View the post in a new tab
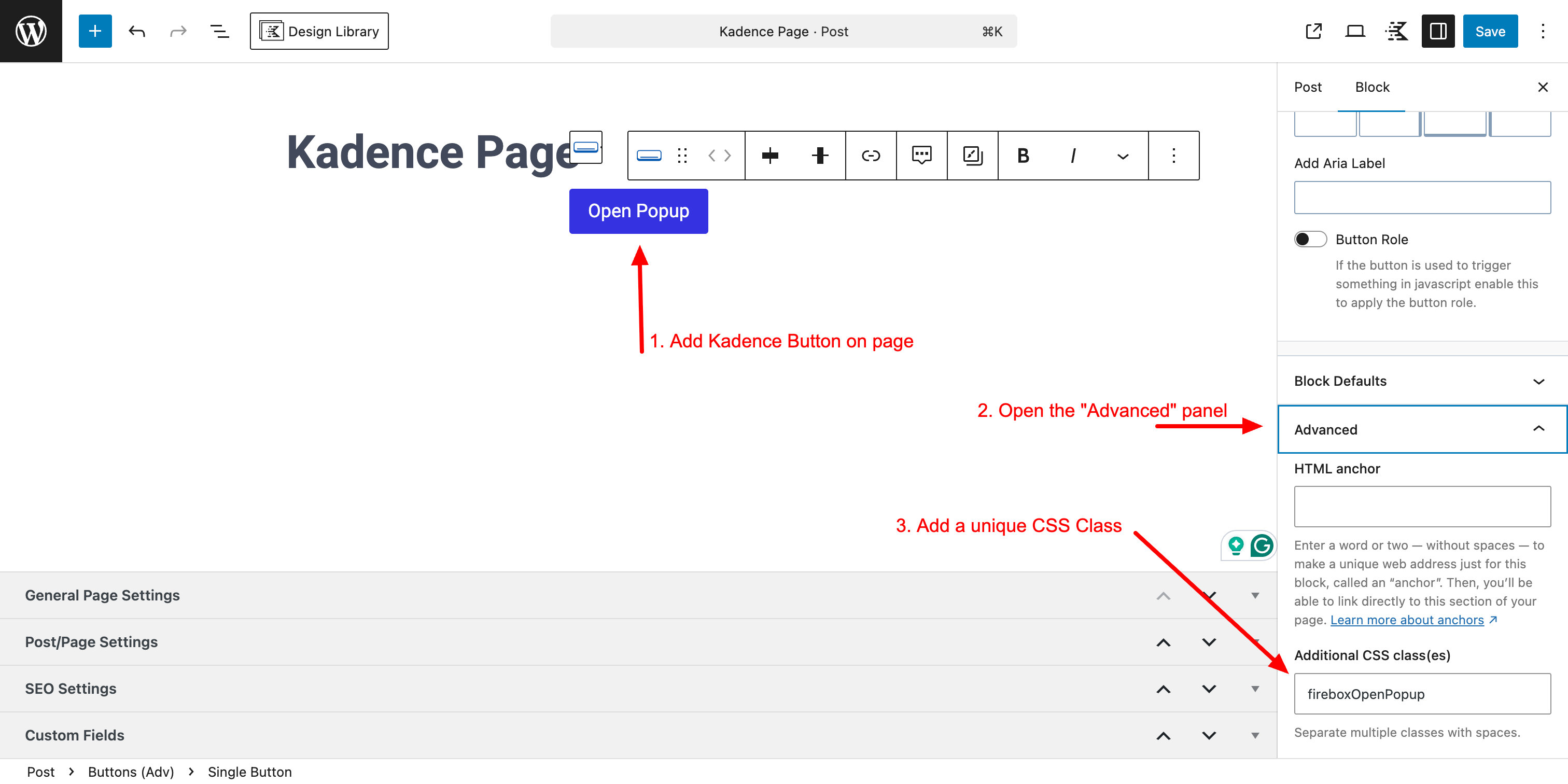Screen dimensions: 1568x784 coord(1313,31)
